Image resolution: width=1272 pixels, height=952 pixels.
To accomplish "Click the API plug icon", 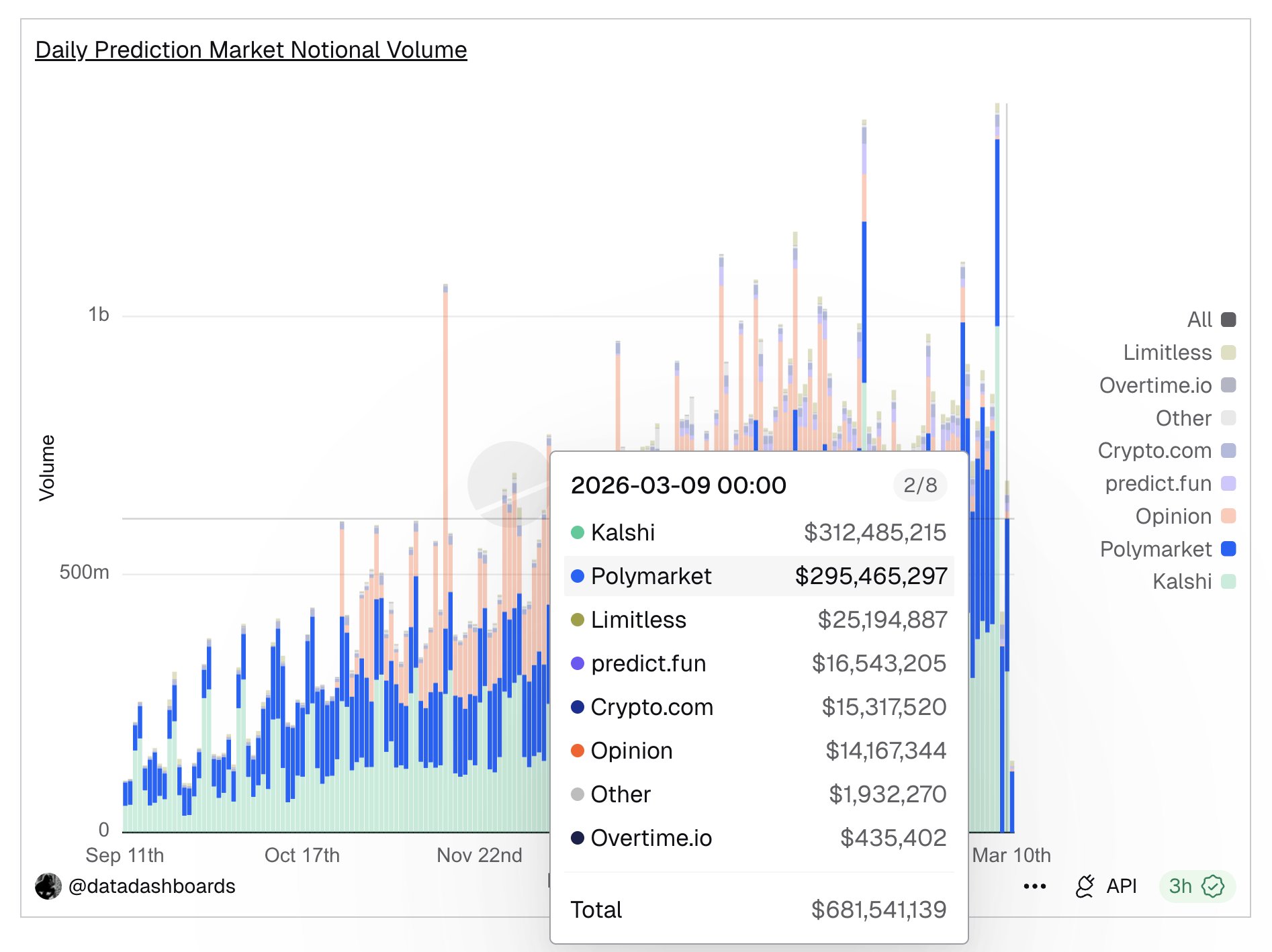I will tap(1085, 887).
